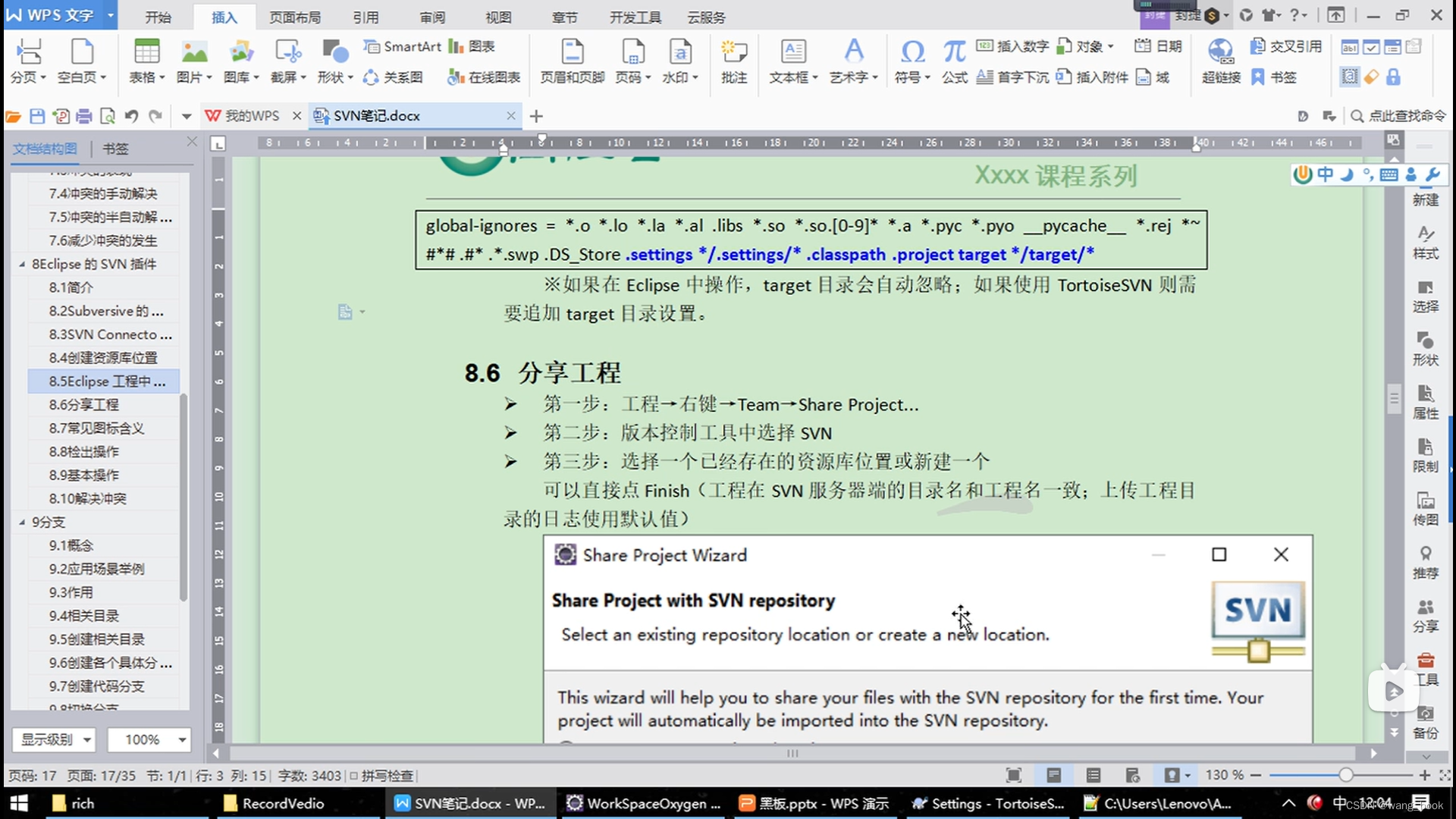Click the 图片 picture icon
1456x819 pixels.
(194, 52)
